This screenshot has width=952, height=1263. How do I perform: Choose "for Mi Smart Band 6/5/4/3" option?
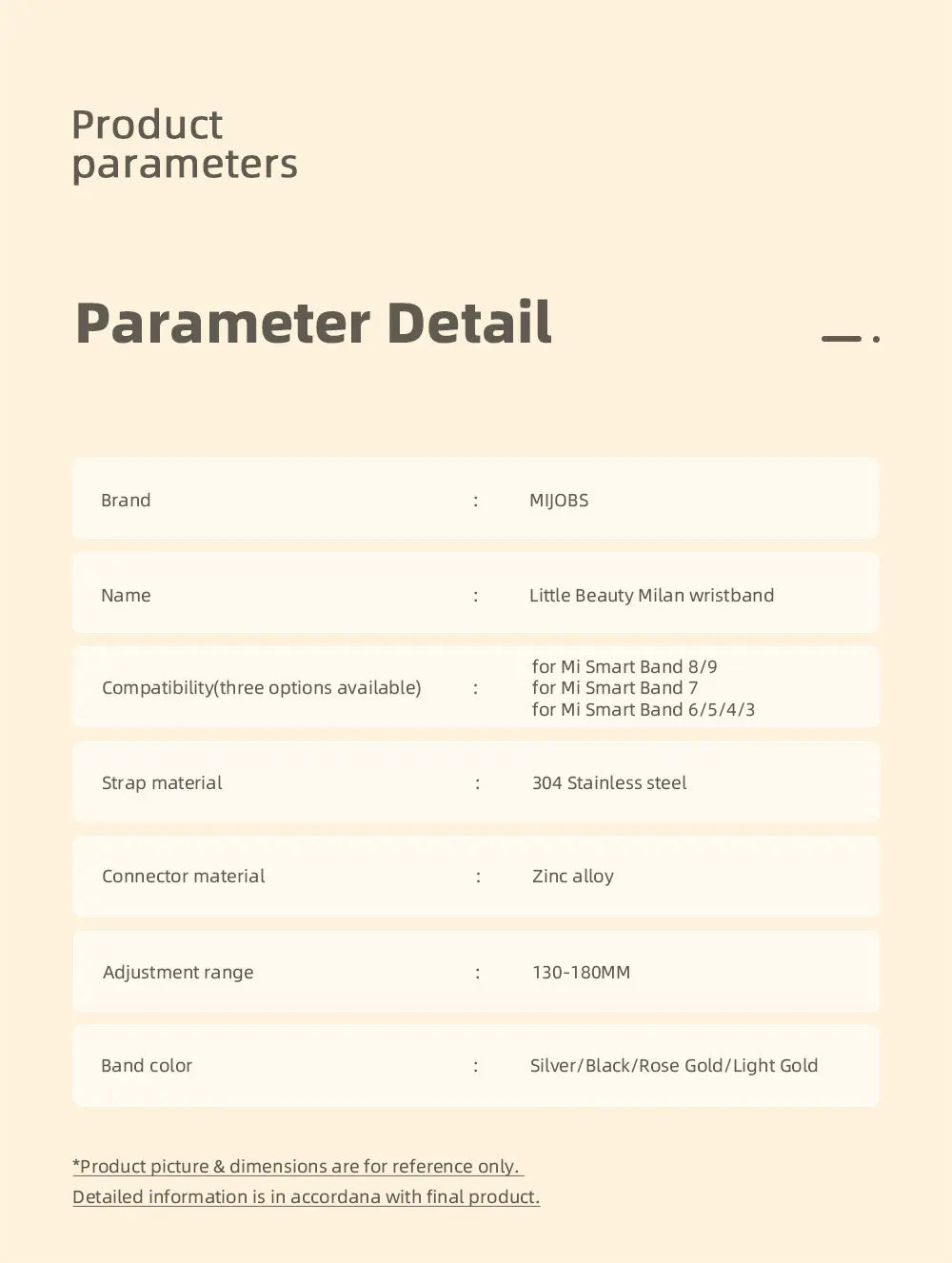coord(643,710)
